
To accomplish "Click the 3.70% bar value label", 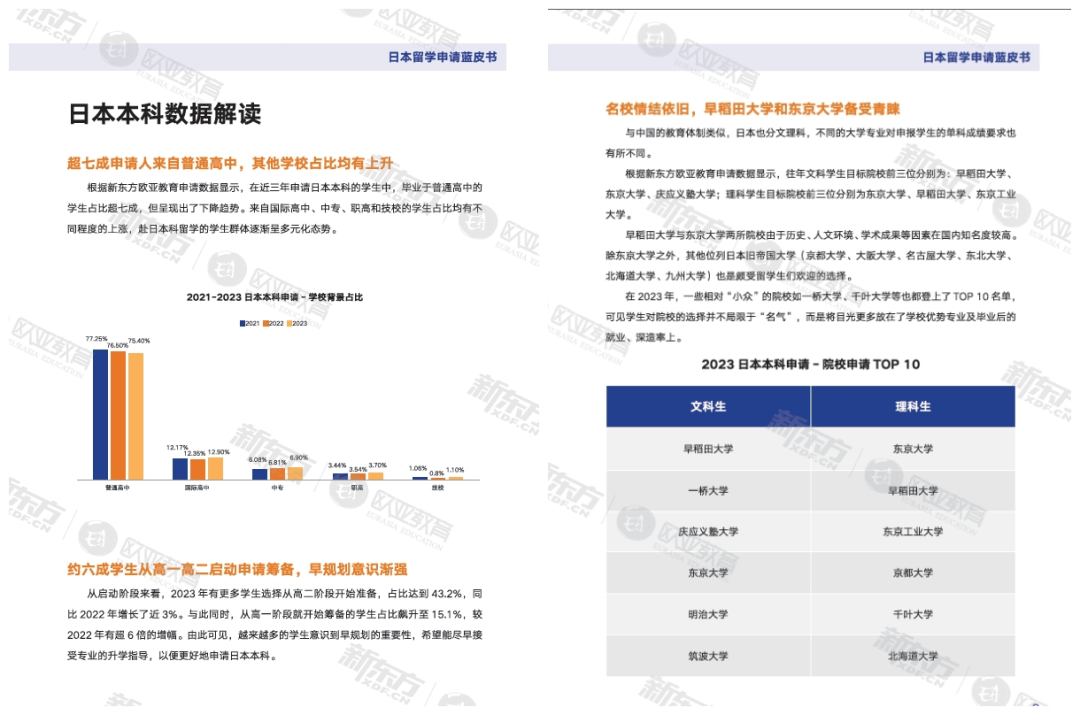I will (x=377, y=465).
